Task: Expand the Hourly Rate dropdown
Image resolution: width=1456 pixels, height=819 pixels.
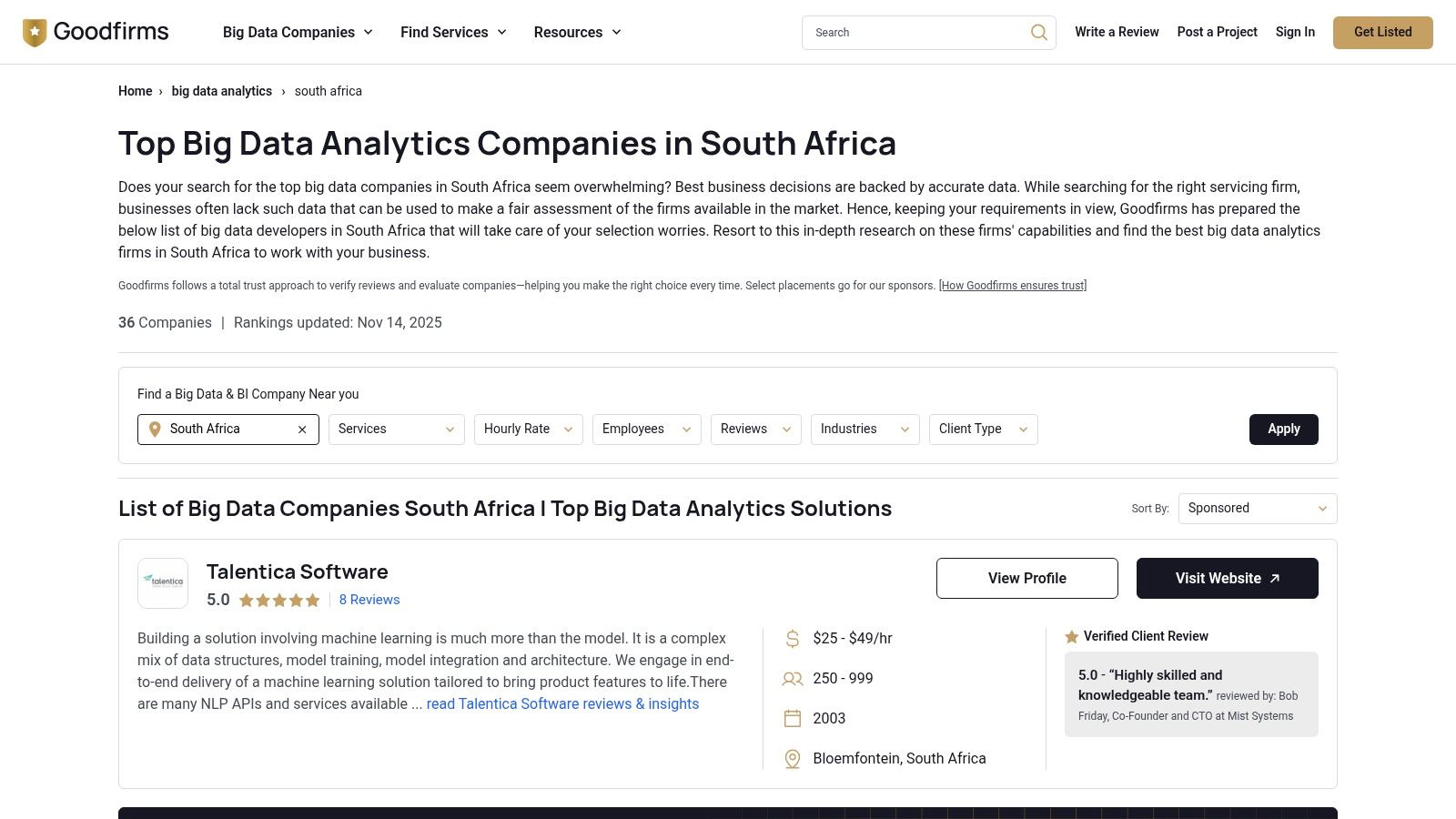Action: (528, 430)
